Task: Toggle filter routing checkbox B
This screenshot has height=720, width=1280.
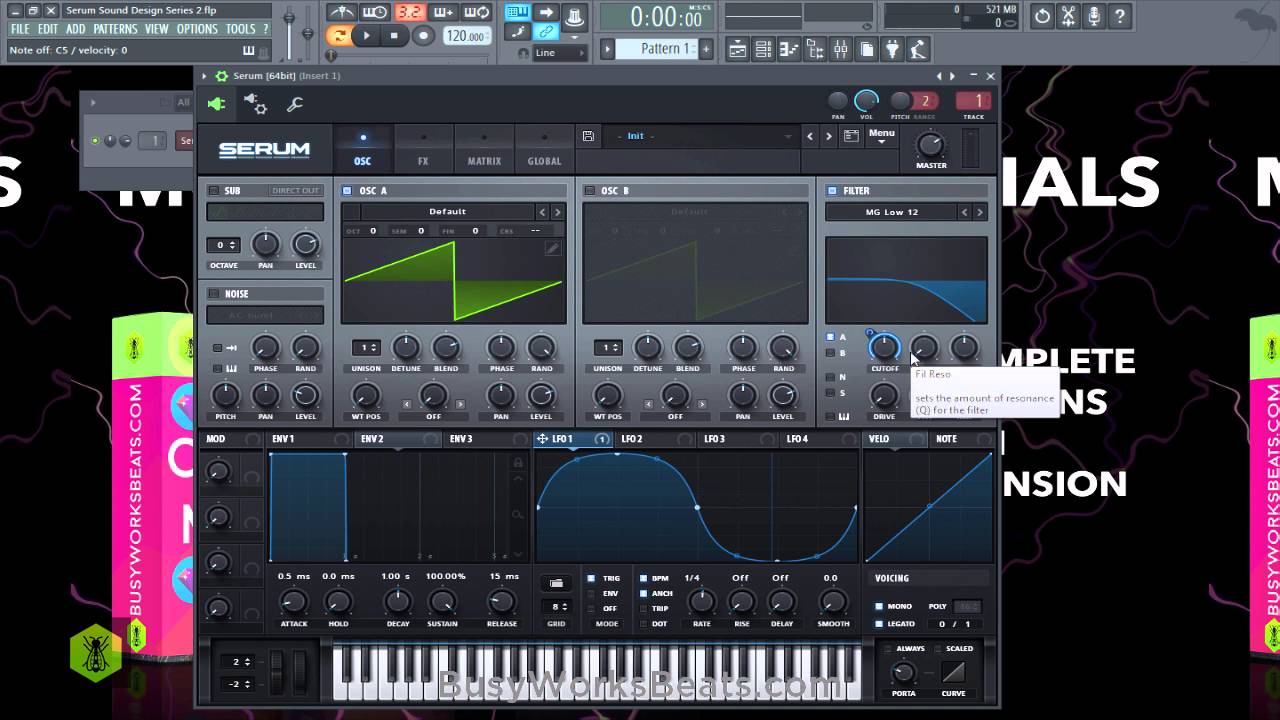Action: click(x=830, y=353)
